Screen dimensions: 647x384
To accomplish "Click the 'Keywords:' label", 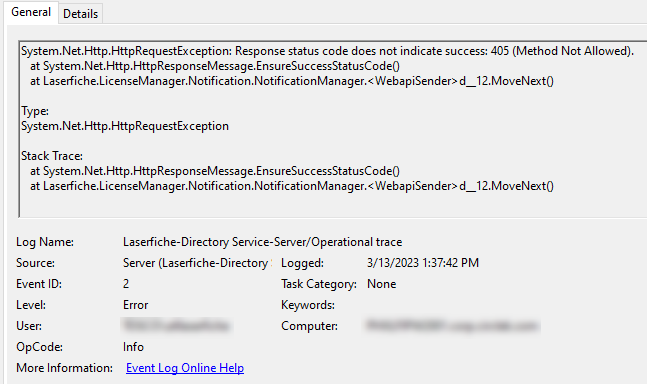I will pyautogui.click(x=308, y=305).
